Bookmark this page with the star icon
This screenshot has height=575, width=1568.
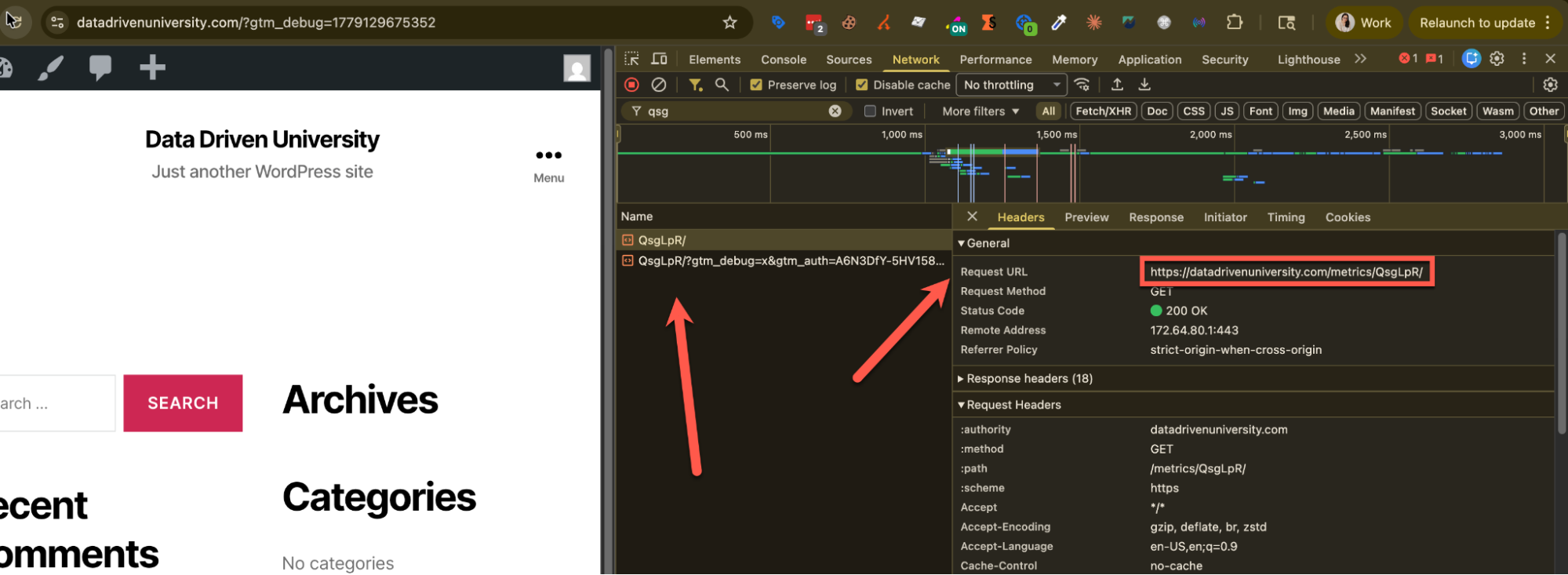click(729, 23)
